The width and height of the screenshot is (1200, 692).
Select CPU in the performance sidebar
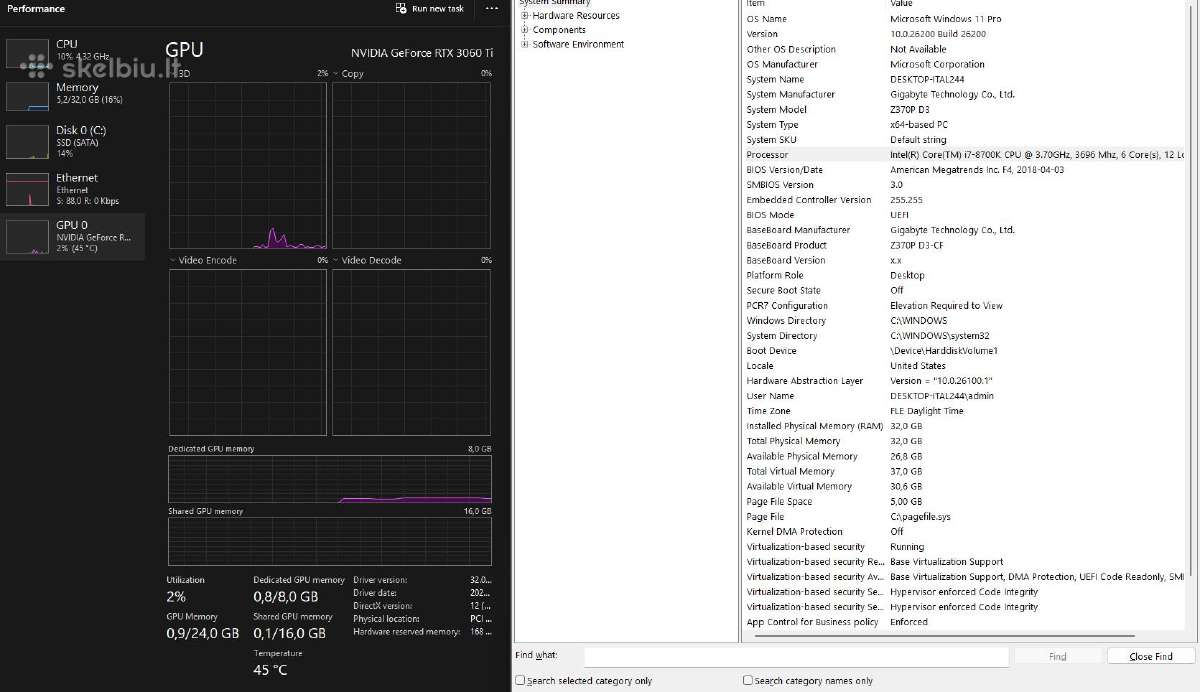coord(72,52)
